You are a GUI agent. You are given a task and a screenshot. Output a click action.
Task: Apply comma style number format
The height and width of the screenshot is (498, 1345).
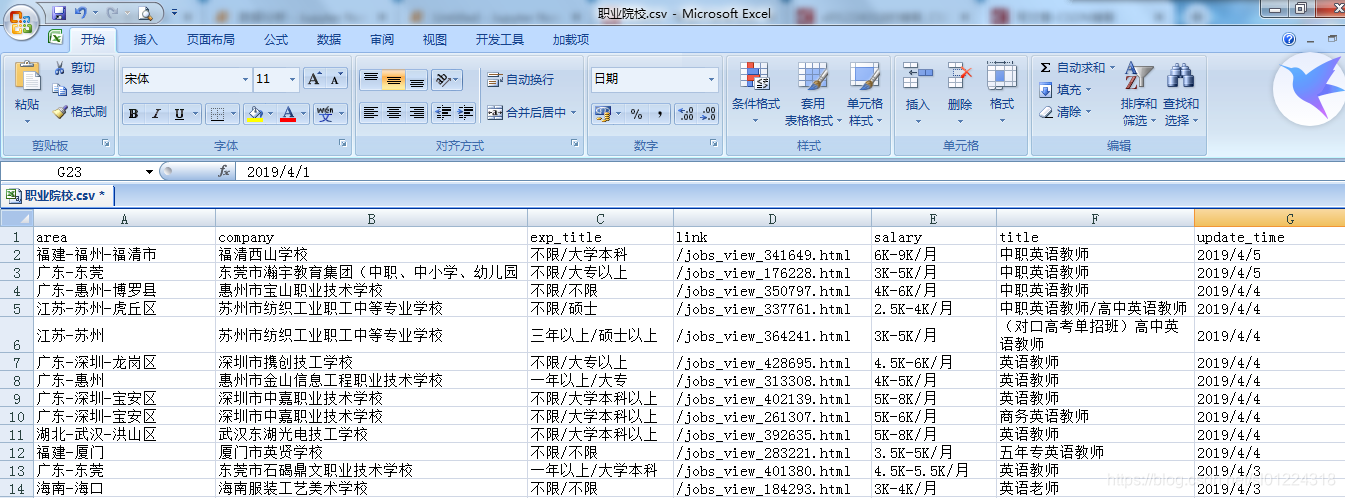pyautogui.click(x=659, y=114)
